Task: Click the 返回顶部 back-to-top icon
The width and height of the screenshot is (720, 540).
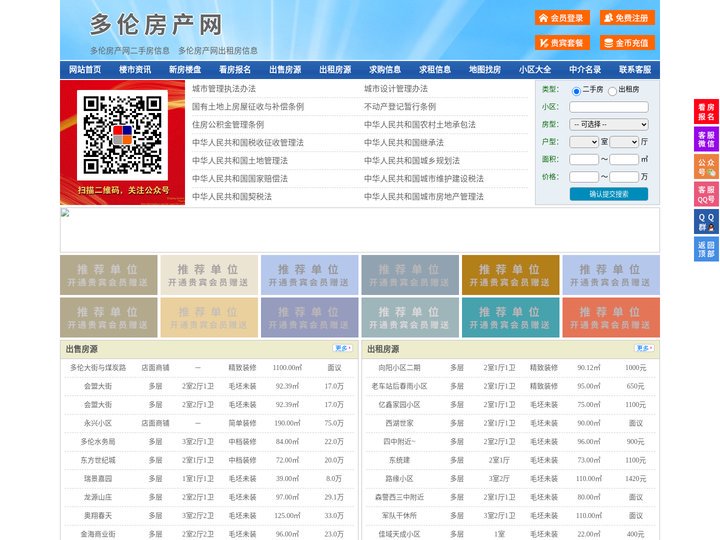Action: 706,249
